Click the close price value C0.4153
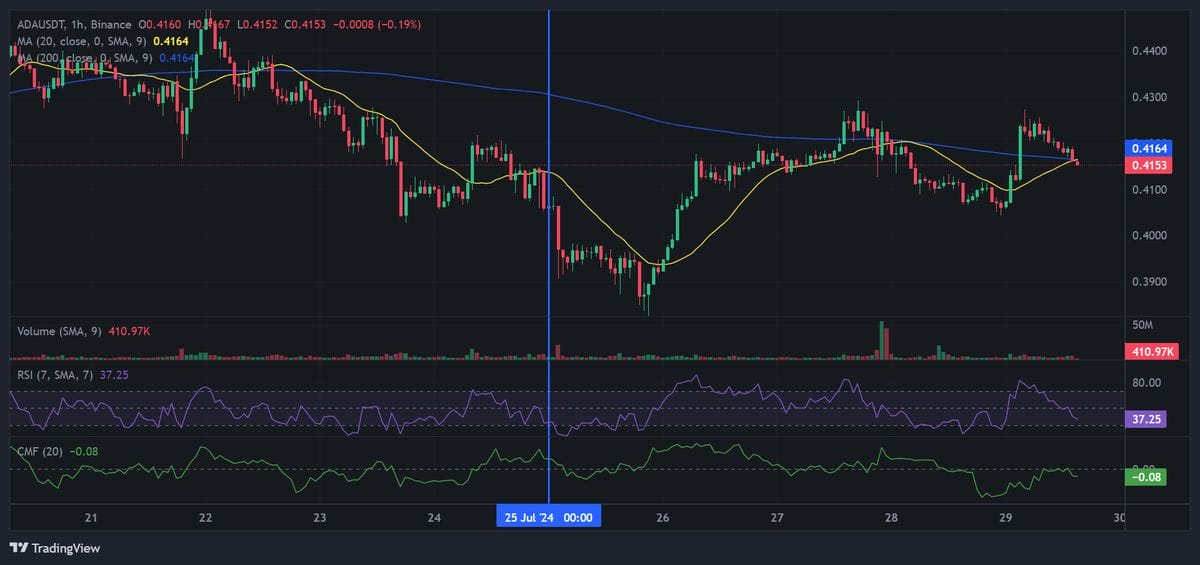 (306, 23)
